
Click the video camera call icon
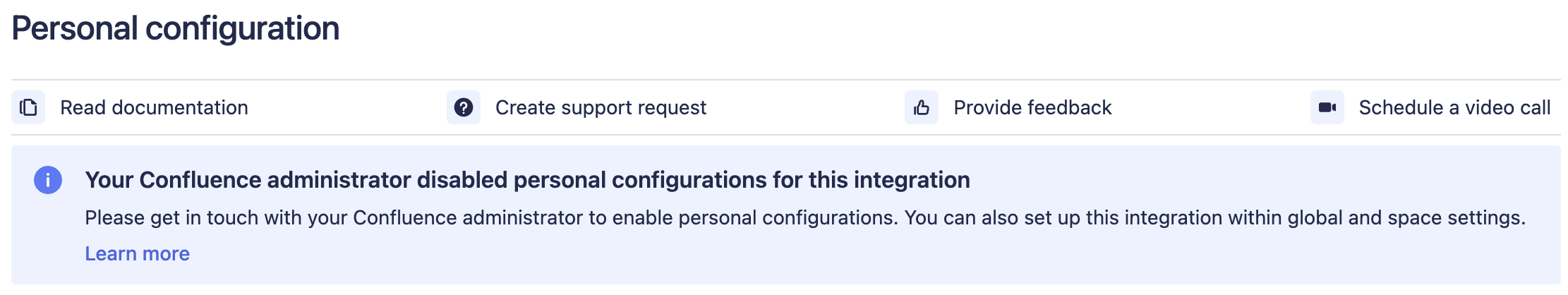1327,107
